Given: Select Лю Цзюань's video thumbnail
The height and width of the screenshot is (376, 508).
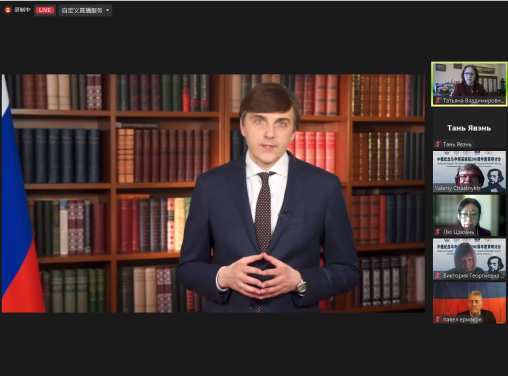Looking at the screenshot, I should pyautogui.click(x=469, y=215).
